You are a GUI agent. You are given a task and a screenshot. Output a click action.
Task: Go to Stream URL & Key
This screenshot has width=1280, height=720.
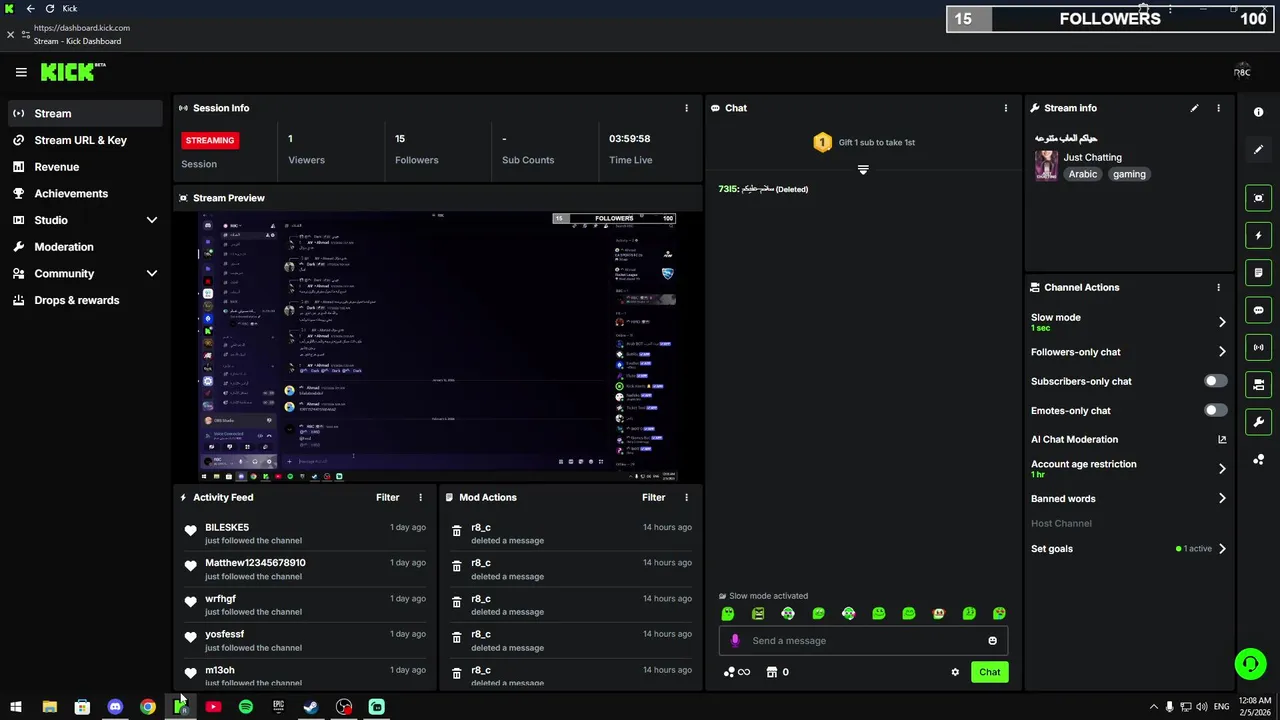85,140
